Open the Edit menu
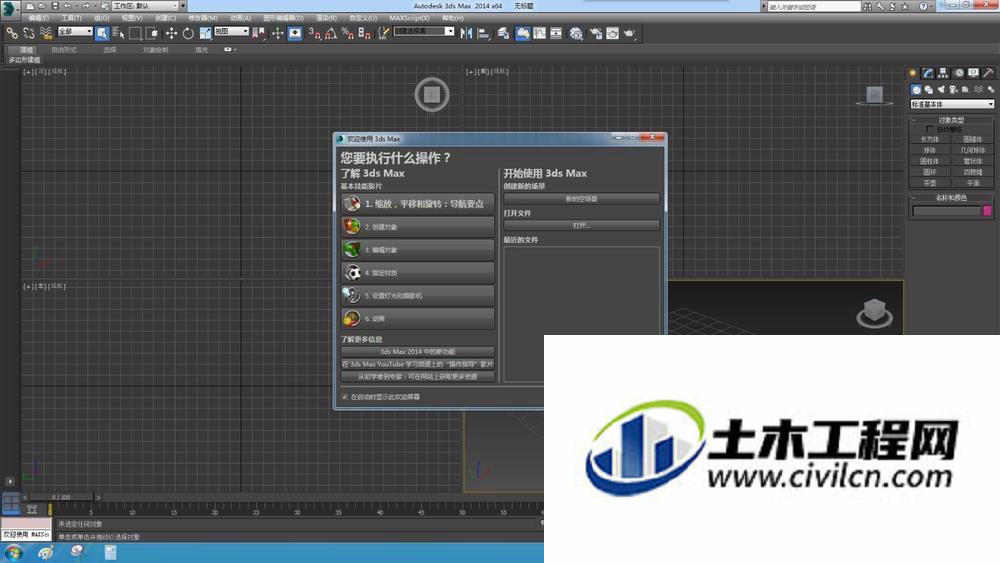Screen dimensions: 1000x563 [x=40, y=18]
